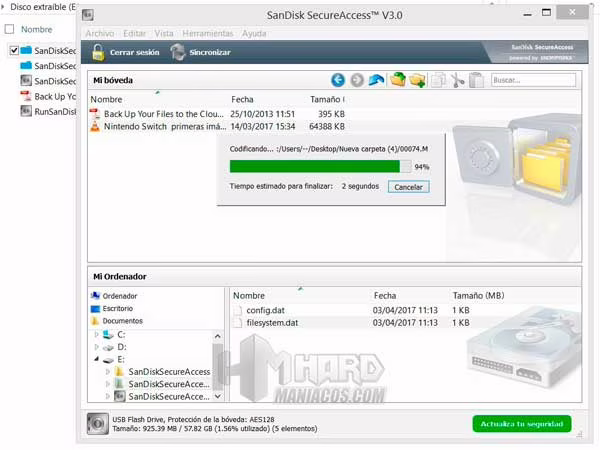Click the Documentos folder icon
Viewport: 600px width, 450px height.
95,321
